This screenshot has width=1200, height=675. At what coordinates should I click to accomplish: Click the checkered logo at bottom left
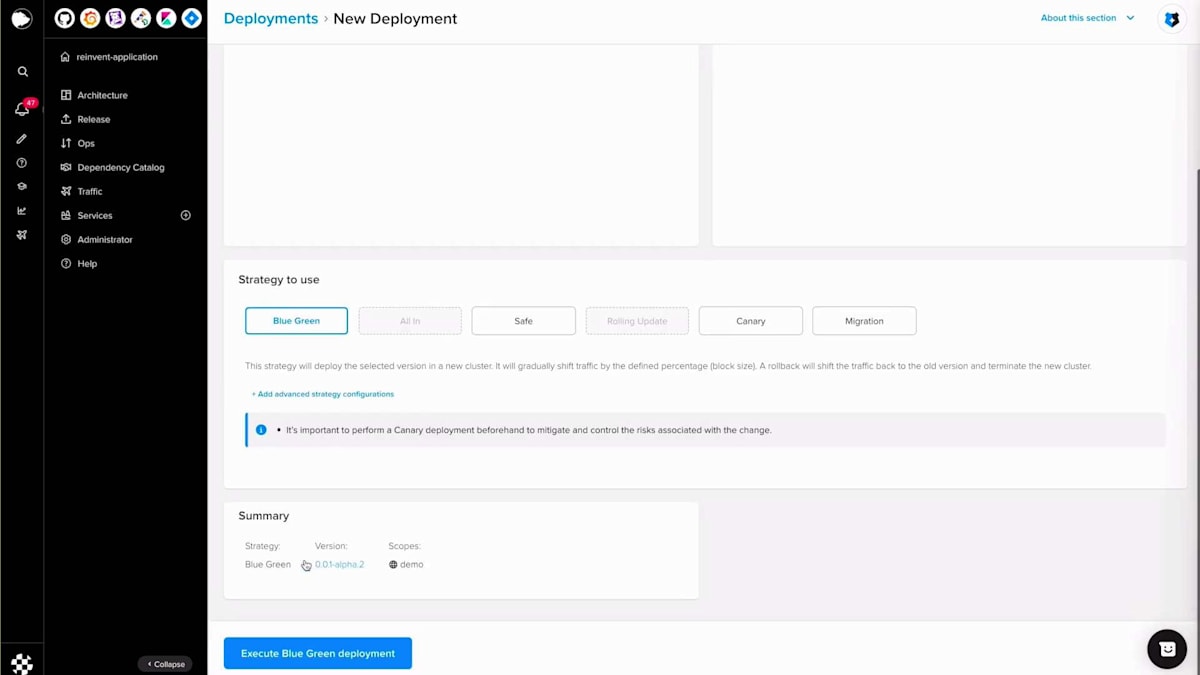tap(22, 663)
